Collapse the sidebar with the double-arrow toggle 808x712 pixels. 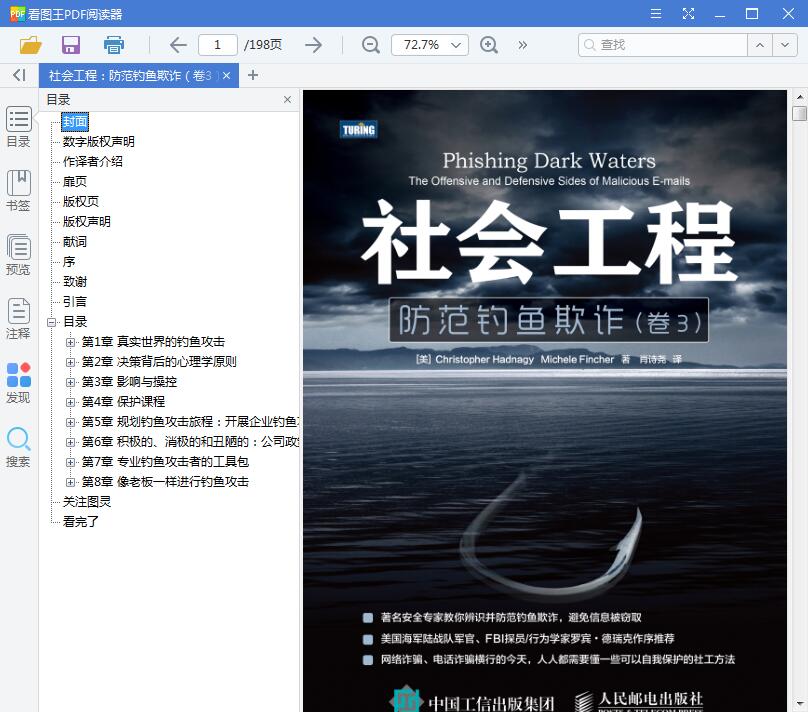point(17,75)
